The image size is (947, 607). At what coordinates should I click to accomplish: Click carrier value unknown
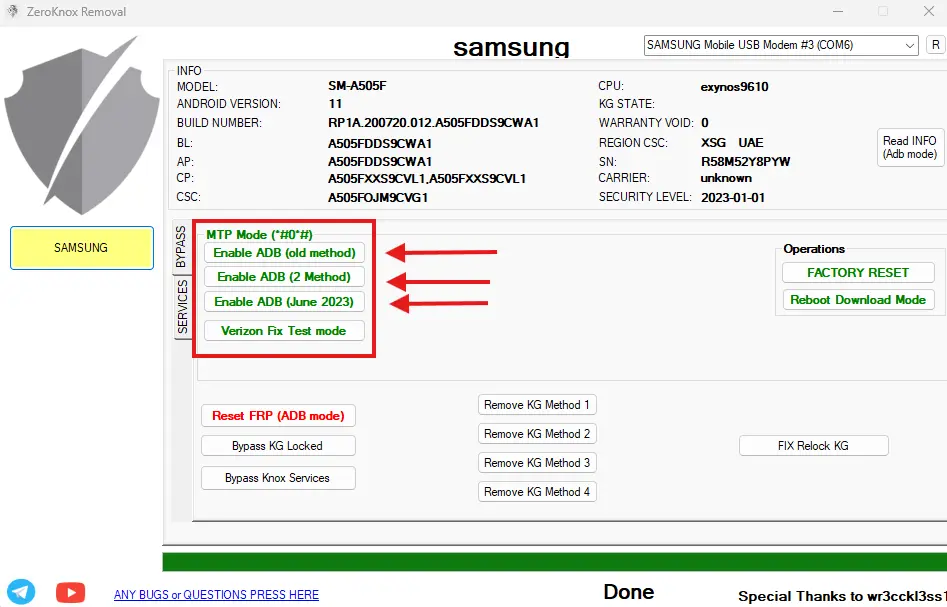[x=726, y=178]
